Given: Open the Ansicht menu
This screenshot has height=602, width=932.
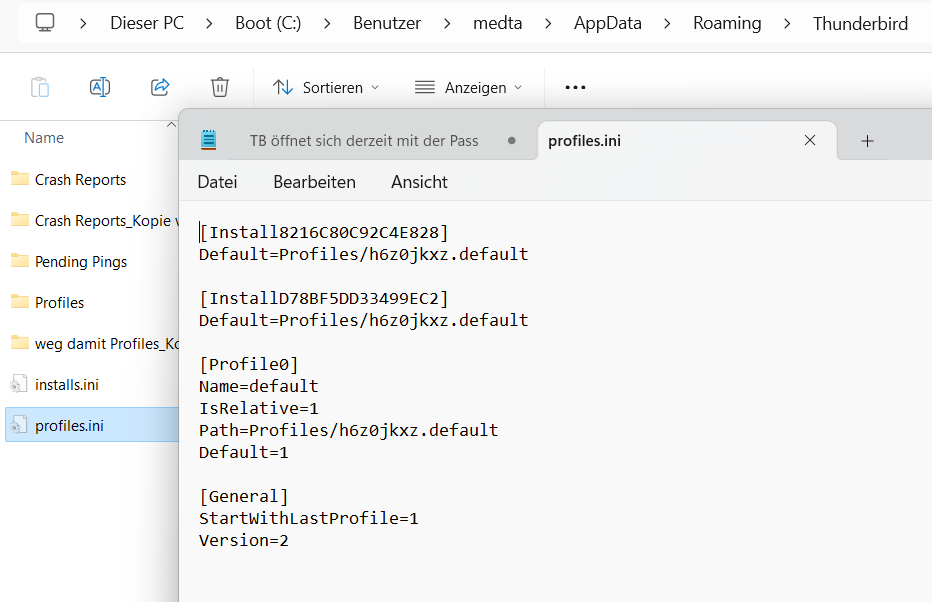Looking at the screenshot, I should tap(419, 182).
